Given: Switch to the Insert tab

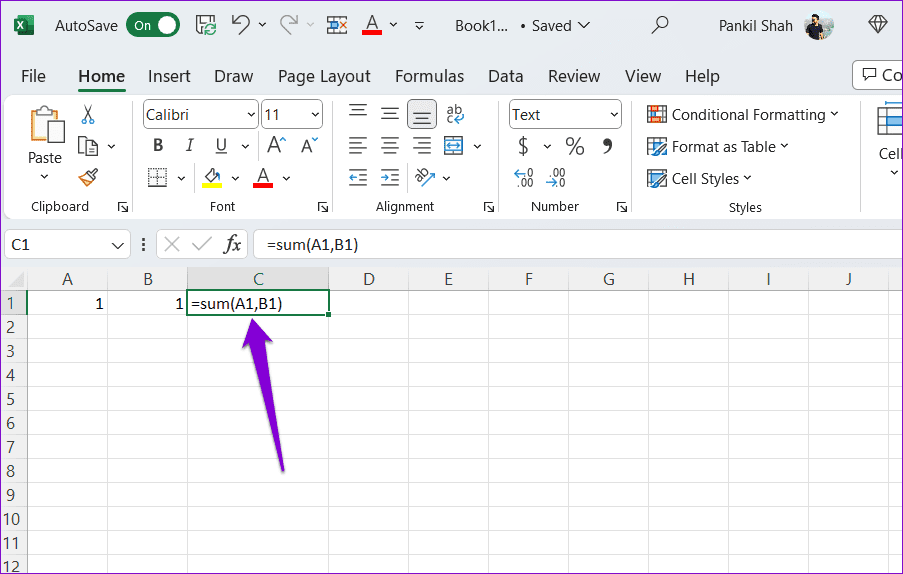Looking at the screenshot, I should pos(169,76).
